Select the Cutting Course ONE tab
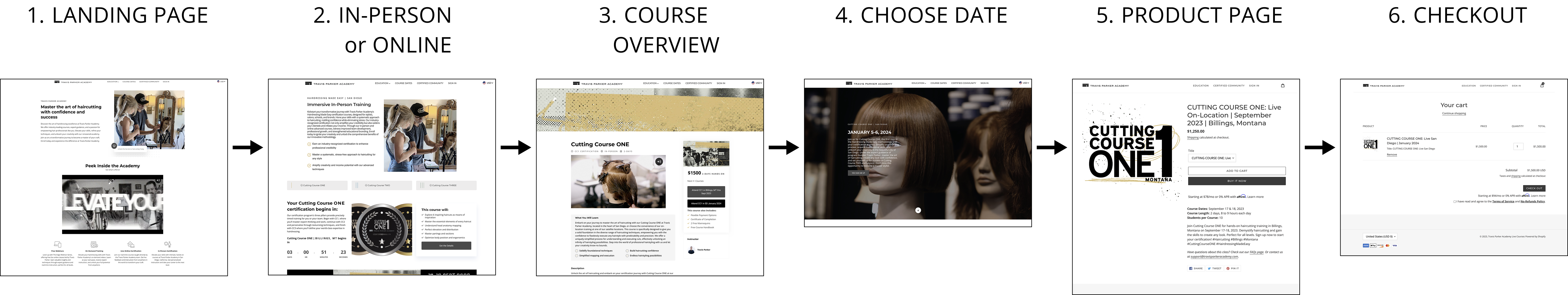Screen dimensions: 1568x295 click(x=317, y=186)
